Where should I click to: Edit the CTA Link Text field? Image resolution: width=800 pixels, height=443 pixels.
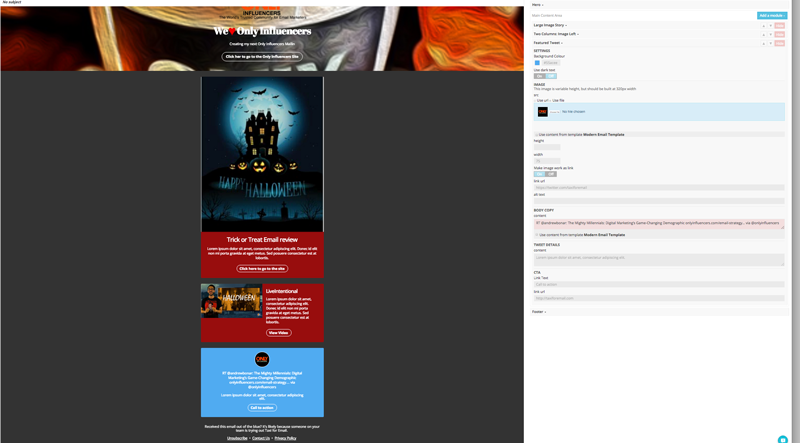tap(659, 284)
